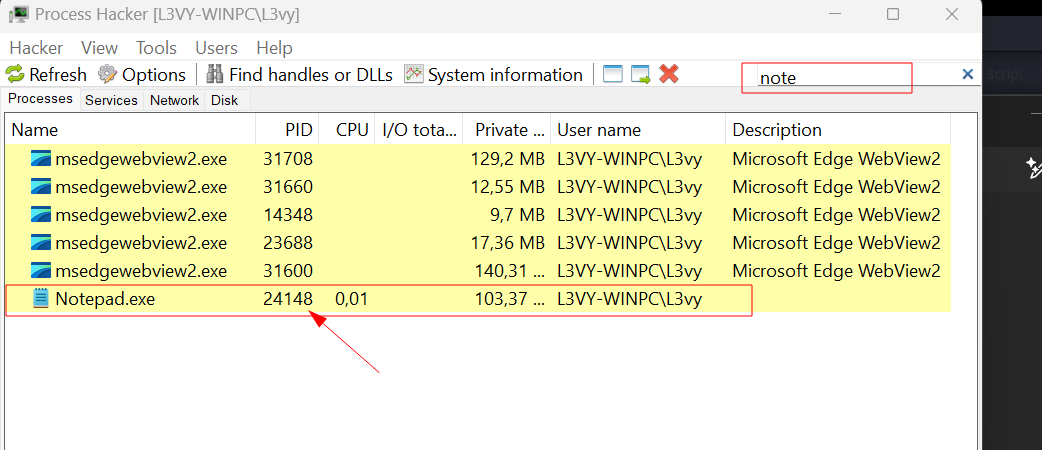Open the Tools menu
Image resolution: width=1042 pixels, height=450 pixels.
point(156,48)
